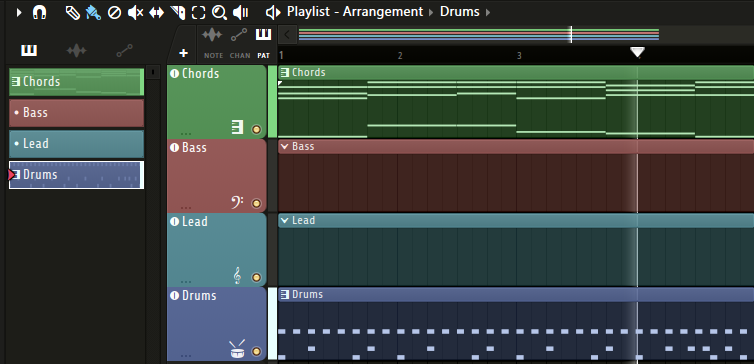Mute the Drums track
754x364 pixels.
(x=174, y=296)
